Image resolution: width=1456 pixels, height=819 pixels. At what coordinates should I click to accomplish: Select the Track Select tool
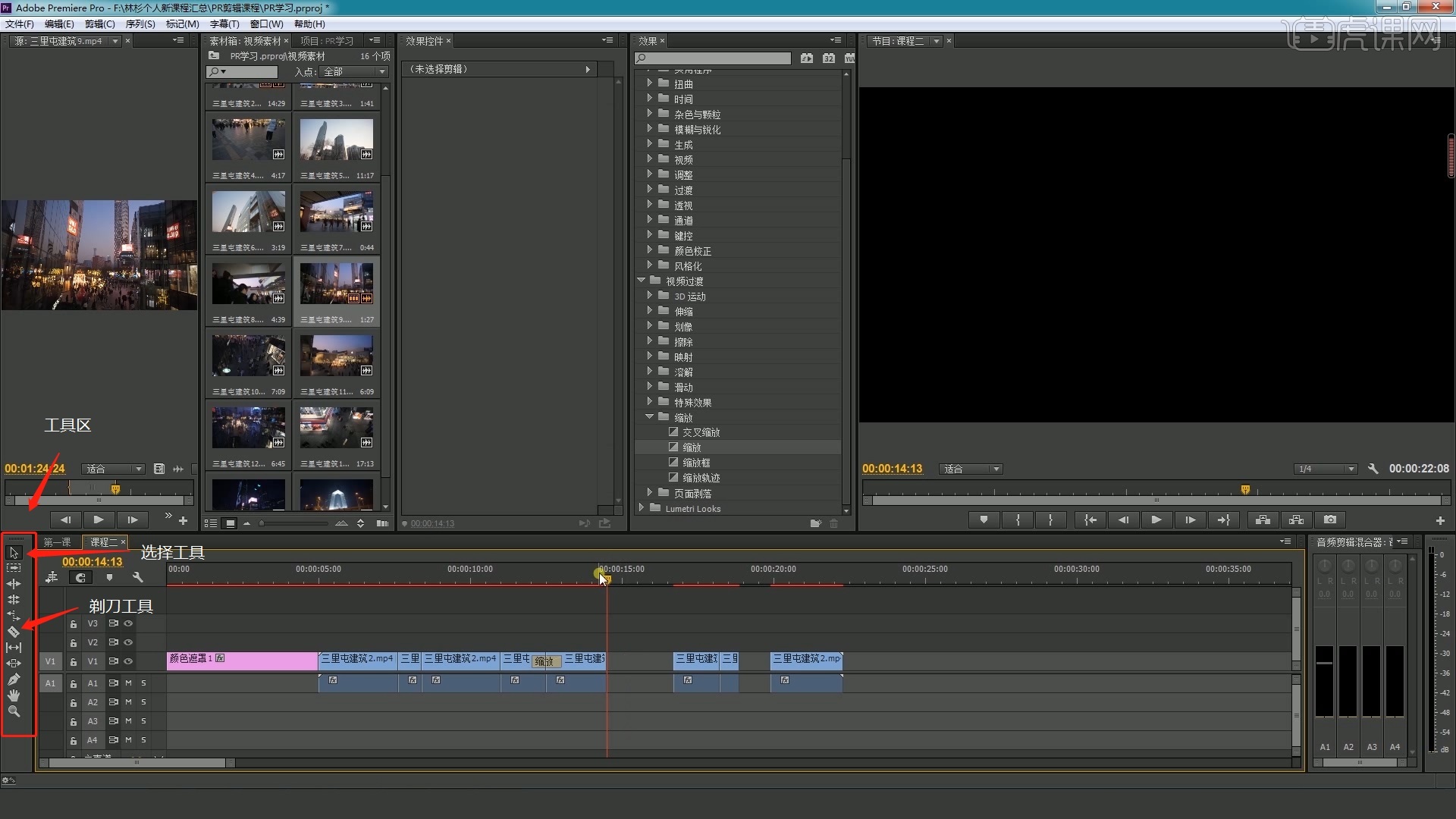point(14,568)
